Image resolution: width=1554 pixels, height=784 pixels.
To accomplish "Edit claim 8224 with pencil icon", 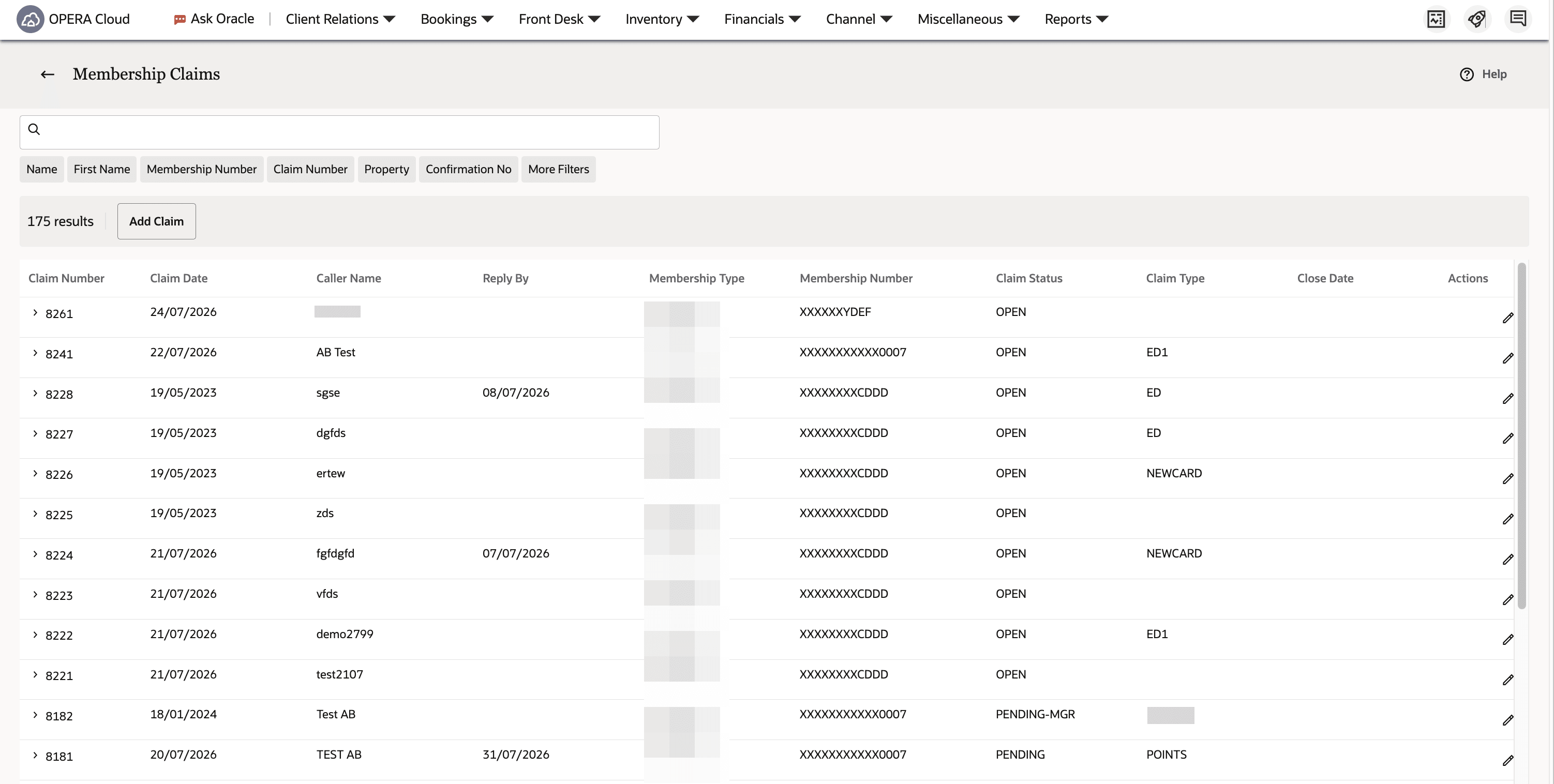I will (1507, 560).
